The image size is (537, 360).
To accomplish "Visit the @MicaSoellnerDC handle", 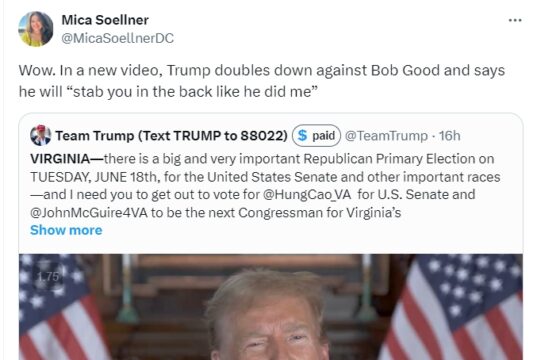I will pos(117,38).
